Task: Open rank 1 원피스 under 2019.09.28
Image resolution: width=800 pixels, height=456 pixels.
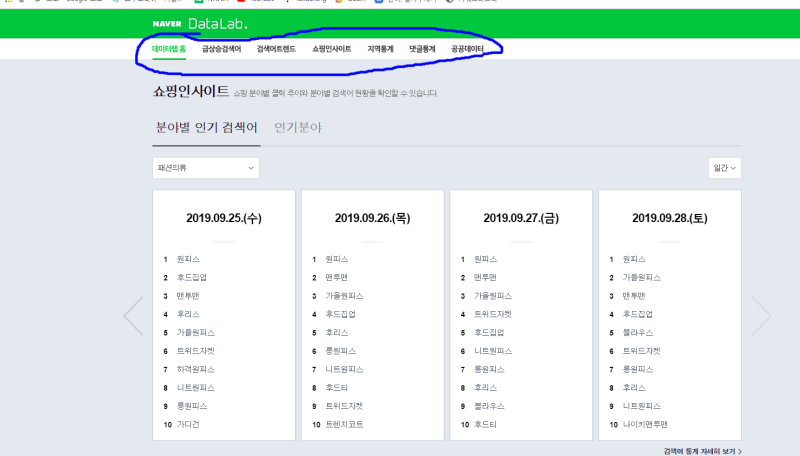Action: 634,259
